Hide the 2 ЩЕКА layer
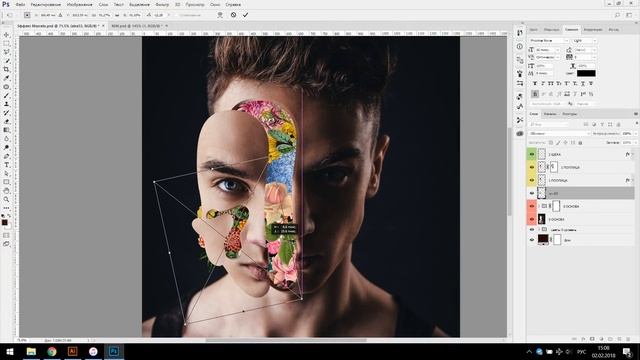 (x=531, y=154)
